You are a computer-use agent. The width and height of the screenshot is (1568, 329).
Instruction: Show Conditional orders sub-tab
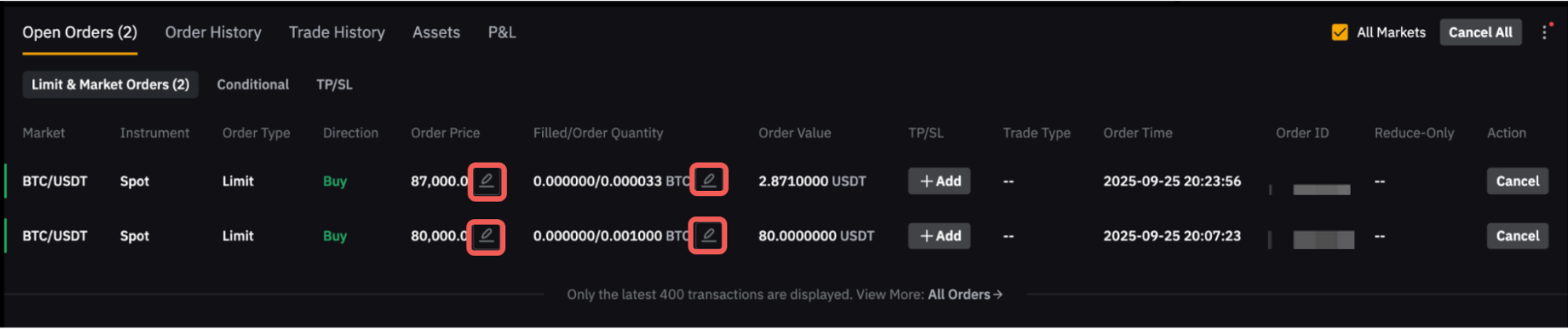pos(253,85)
